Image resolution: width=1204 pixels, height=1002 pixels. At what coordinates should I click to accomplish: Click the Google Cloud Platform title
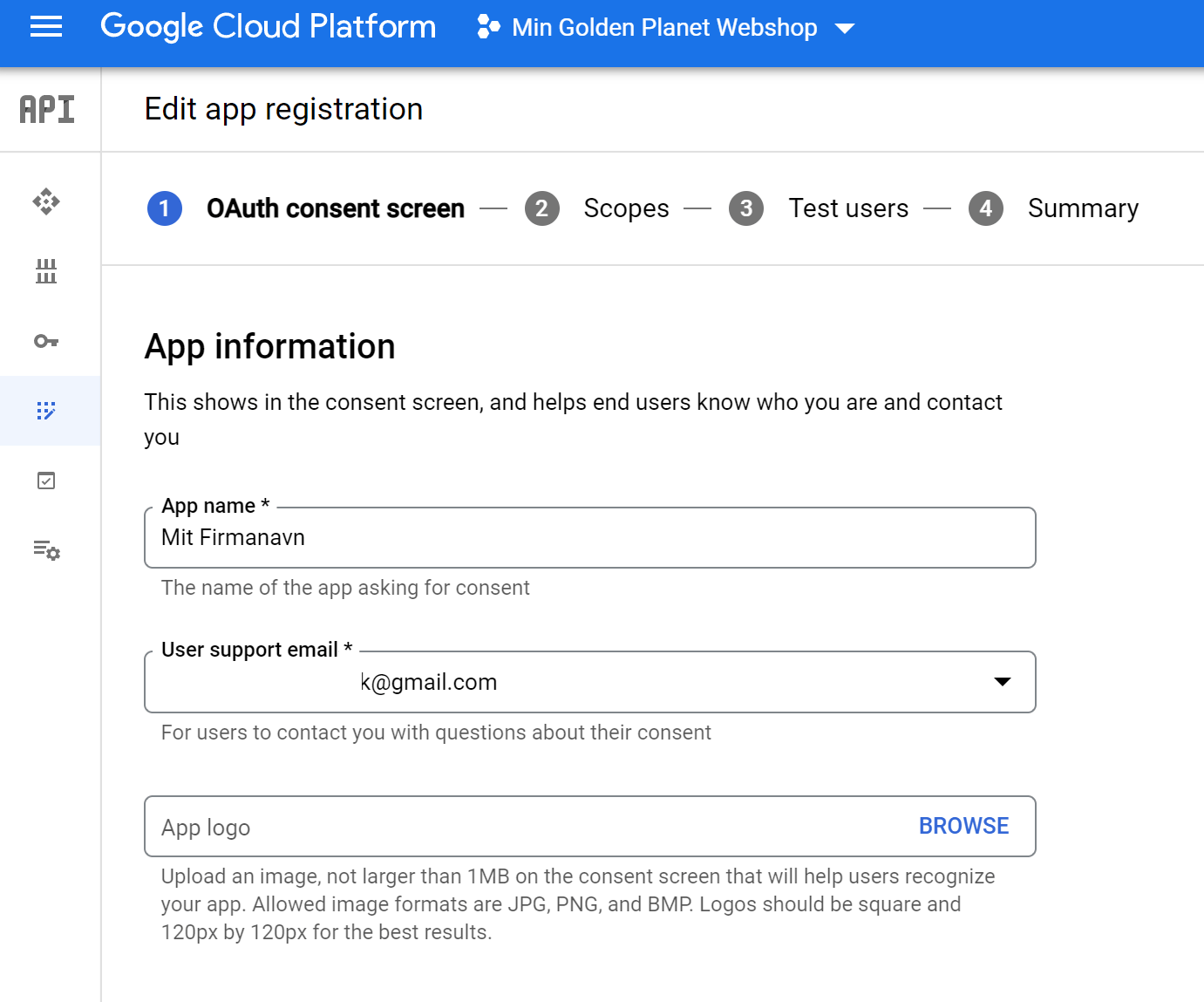click(x=269, y=27)
